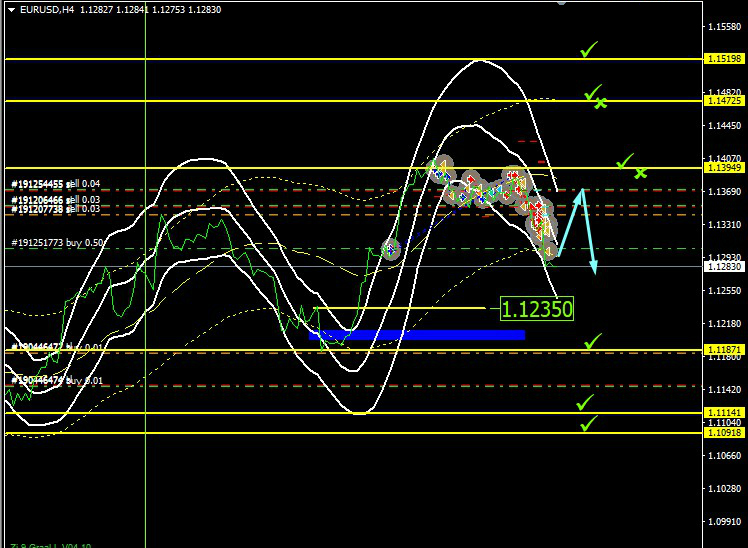Click the green checkmark above the 1.10918 line
Viewport: 748px width, 548px height.
(588, 424)
